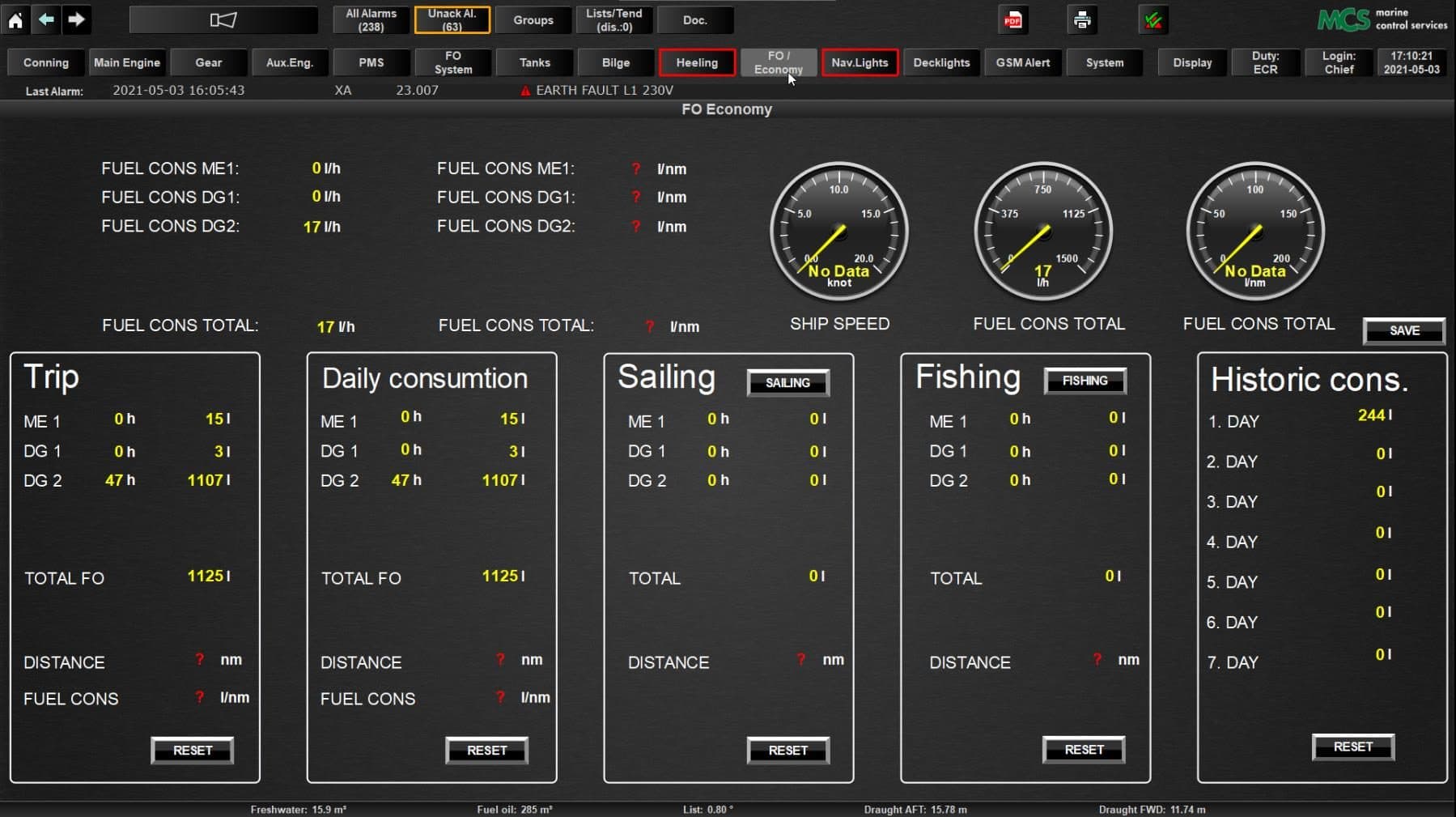Image resolution: width=1456 pixels, height=817 pixels.
Task: Select the FO / Economy tab
Action: point(779,62)
